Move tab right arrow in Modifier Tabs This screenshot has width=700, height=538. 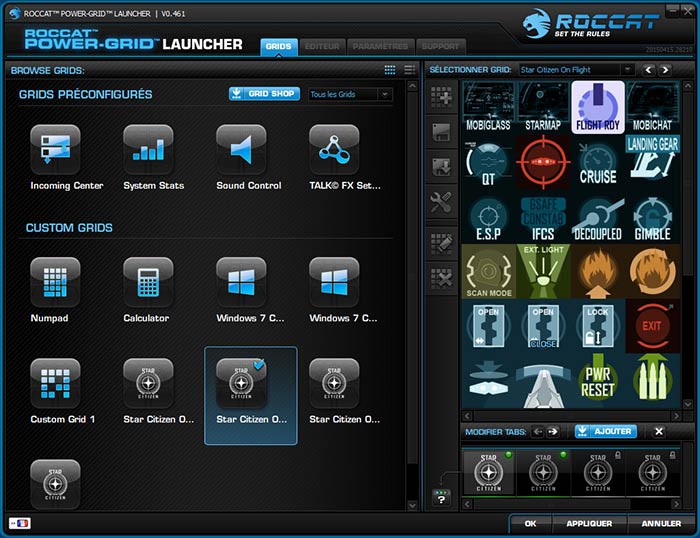click(x=553, y=432)
